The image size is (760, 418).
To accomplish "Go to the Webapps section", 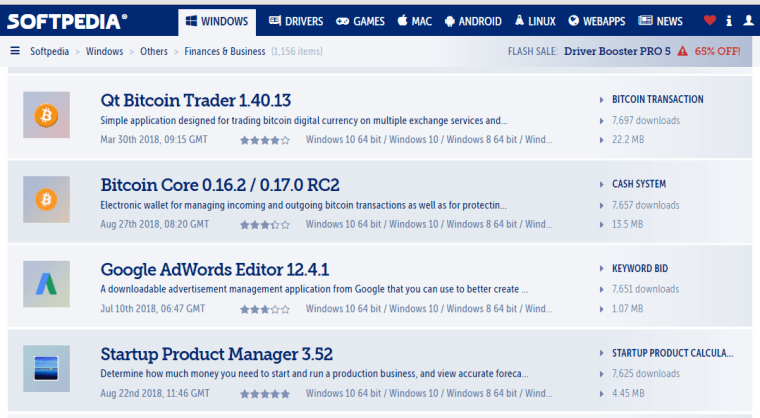I will pyautogui.click(x=597, y=21).
